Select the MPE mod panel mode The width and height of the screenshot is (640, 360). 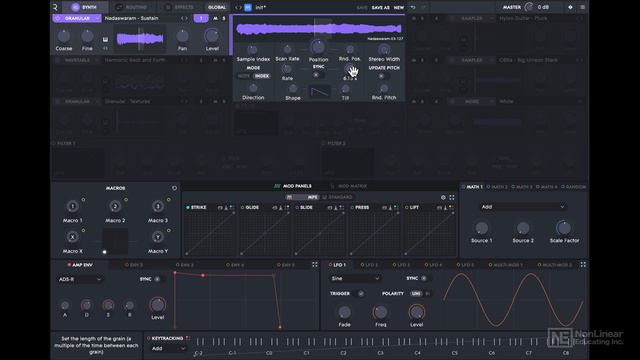(x=303, y=198)
